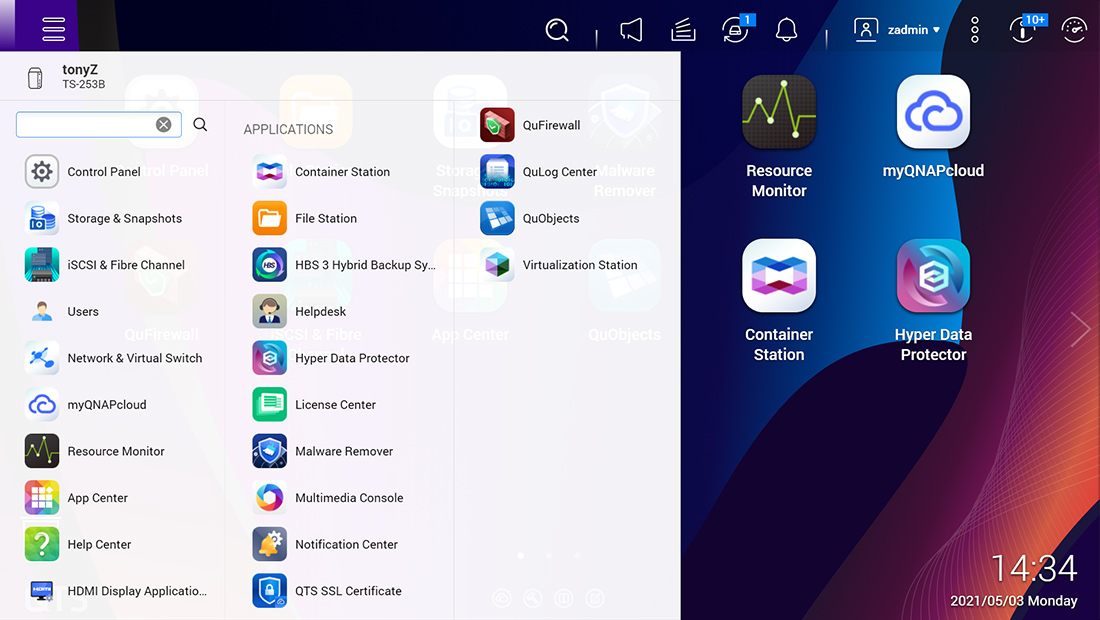The height and width of the screenshot is (620, 1100).
Task: Open the three-dot options menu
Action: pyautogui.click(x=974, y=29)
